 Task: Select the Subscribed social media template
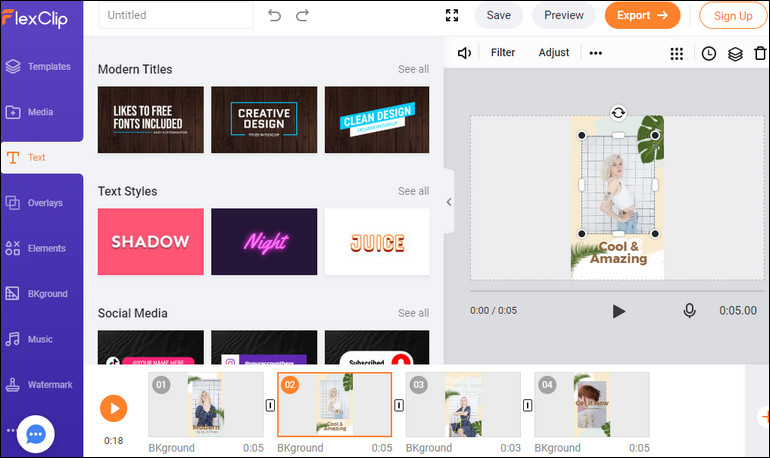point(377,347)
